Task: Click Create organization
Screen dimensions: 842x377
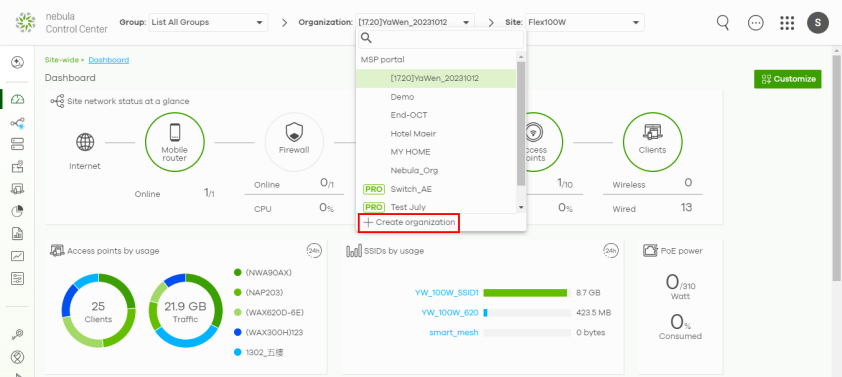Action: [x=409, y=222]
